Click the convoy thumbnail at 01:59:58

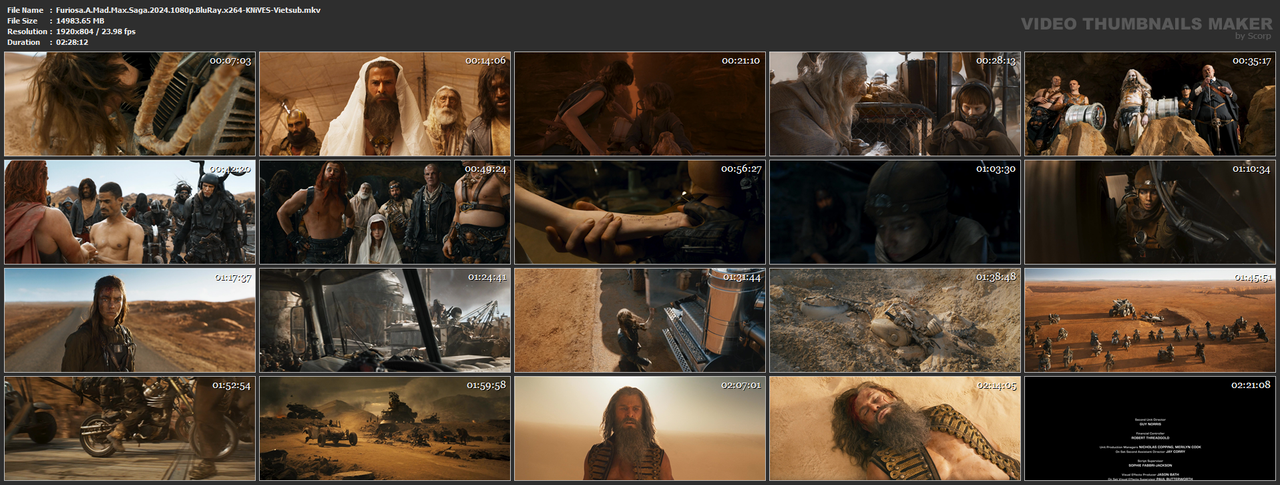coord(385,428)
